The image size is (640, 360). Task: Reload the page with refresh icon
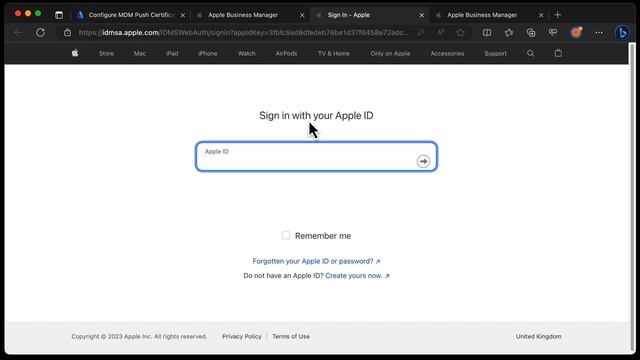(40, 33)
